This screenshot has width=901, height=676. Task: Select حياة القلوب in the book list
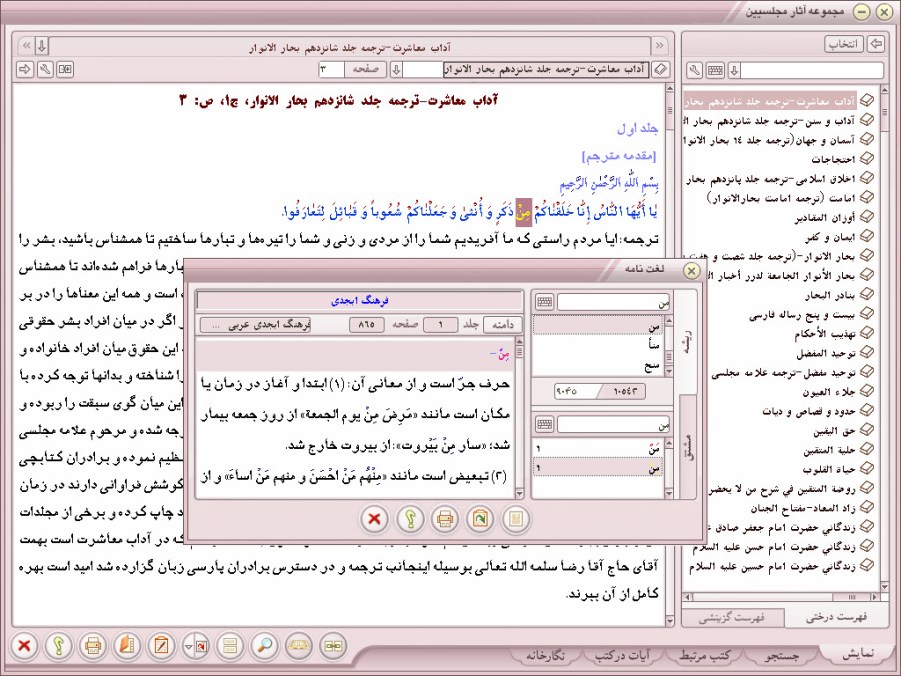point(829,470)
